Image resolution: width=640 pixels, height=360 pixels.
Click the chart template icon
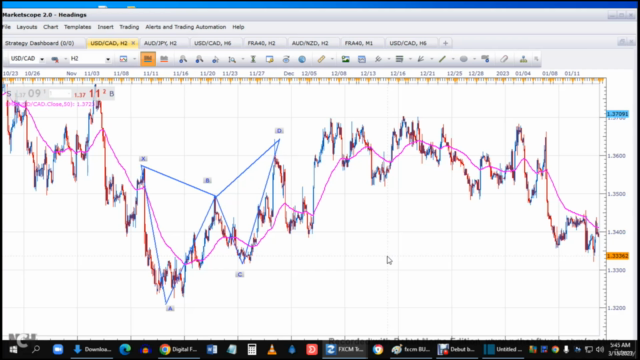pyautogui.click(x=123, y=59)
